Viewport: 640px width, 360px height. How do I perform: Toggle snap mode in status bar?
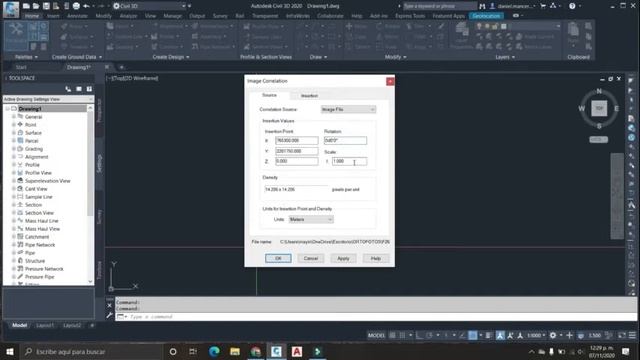402,335
